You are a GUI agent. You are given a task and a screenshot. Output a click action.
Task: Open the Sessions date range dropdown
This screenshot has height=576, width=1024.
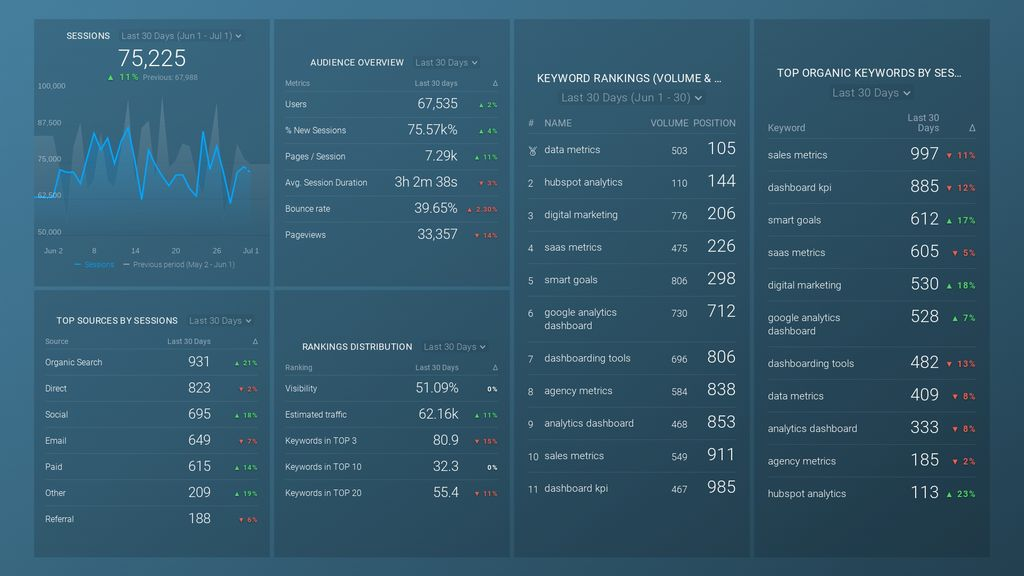[182, 36]
